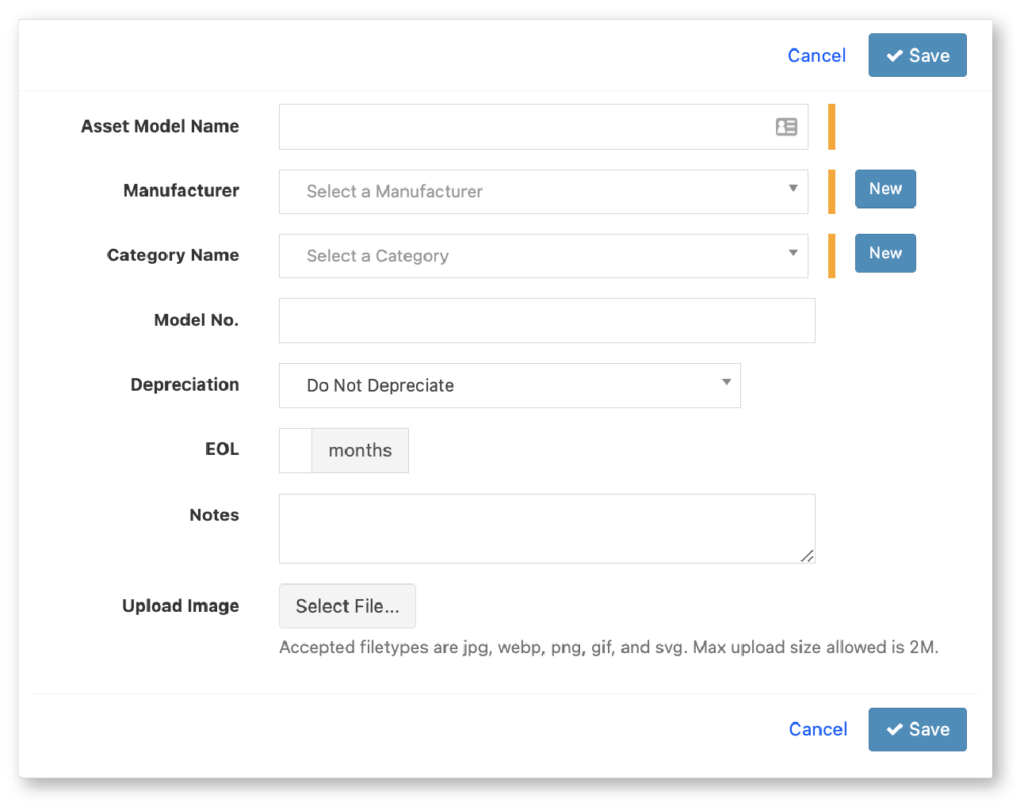Click inside the Notes text area
This screenshot has height=810, width=1024.
pos(546,528)
